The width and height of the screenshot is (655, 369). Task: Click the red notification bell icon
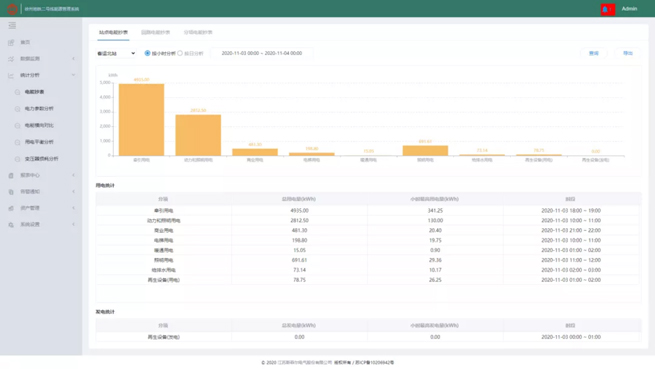click(x=608, y=9)
